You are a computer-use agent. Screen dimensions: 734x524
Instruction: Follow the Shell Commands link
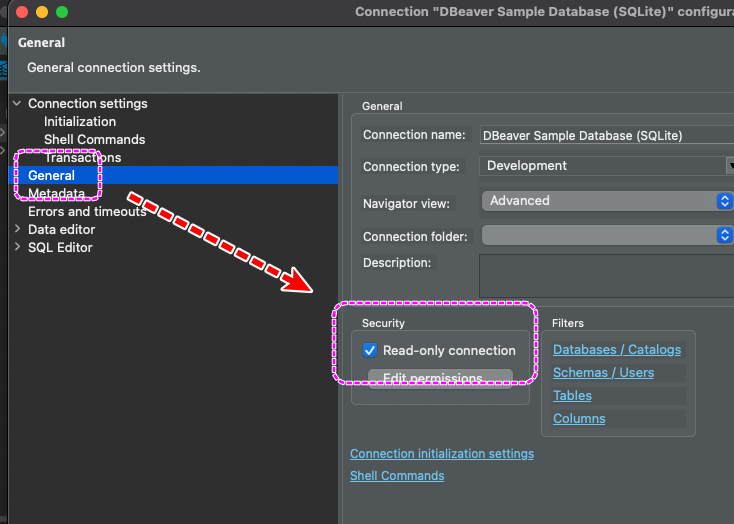pos(397,476)
